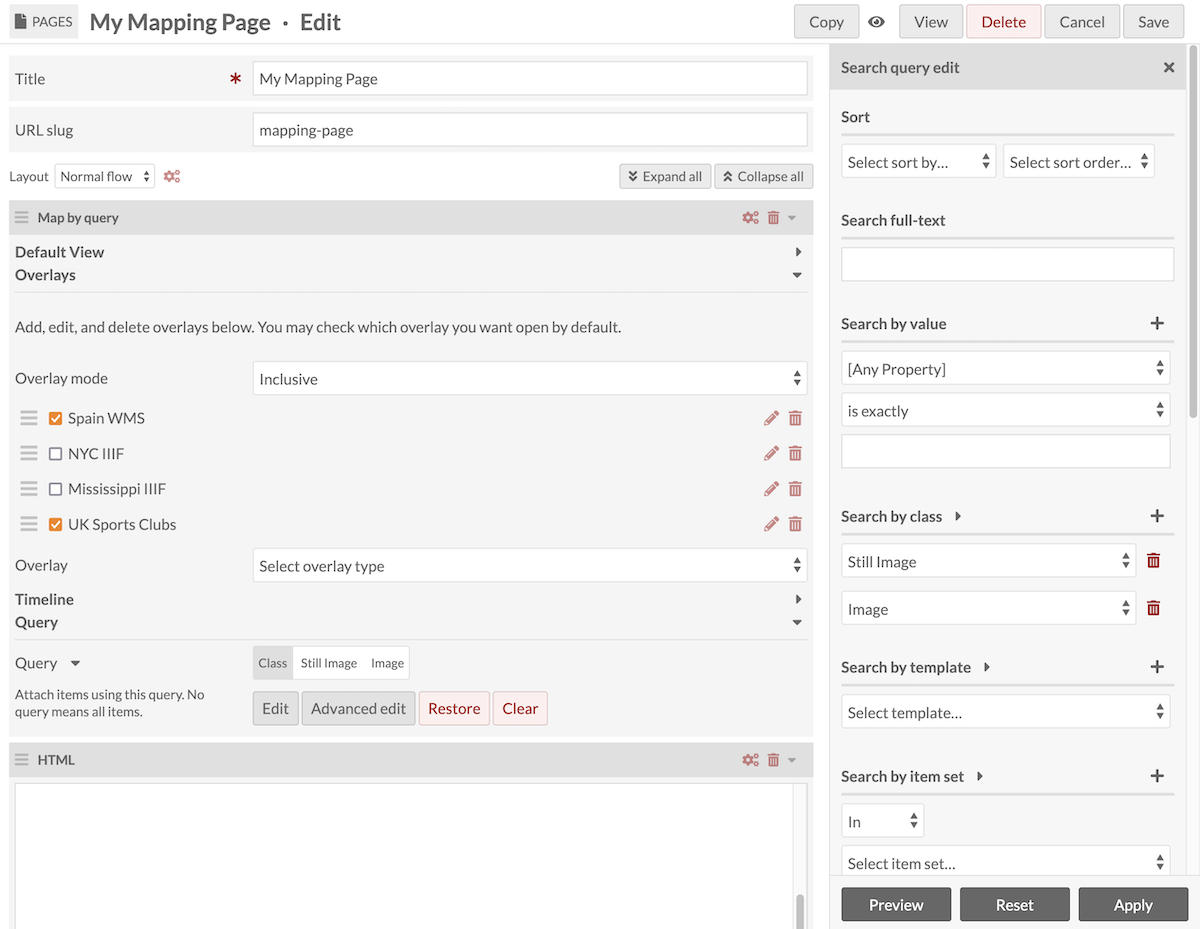Uncheck the Spain WMS overlay checkbox
Viewport: 1200px width, 929px height.
coord(56,418)
